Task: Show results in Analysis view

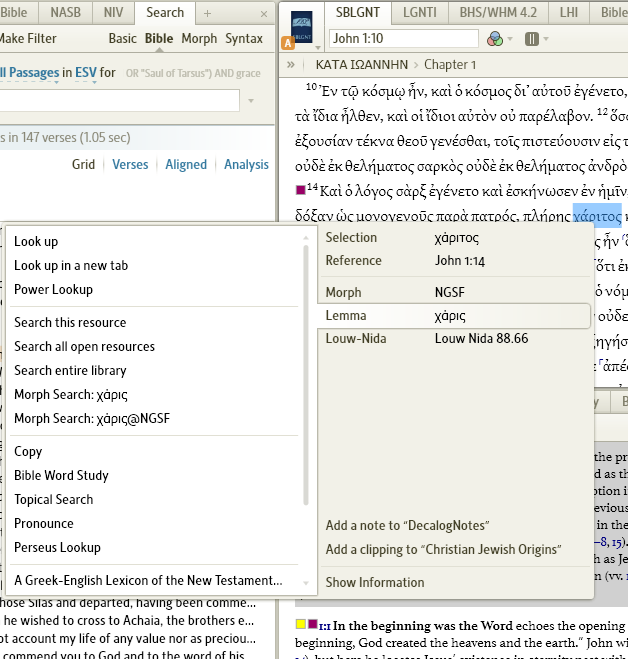Action: coord(246,164)
